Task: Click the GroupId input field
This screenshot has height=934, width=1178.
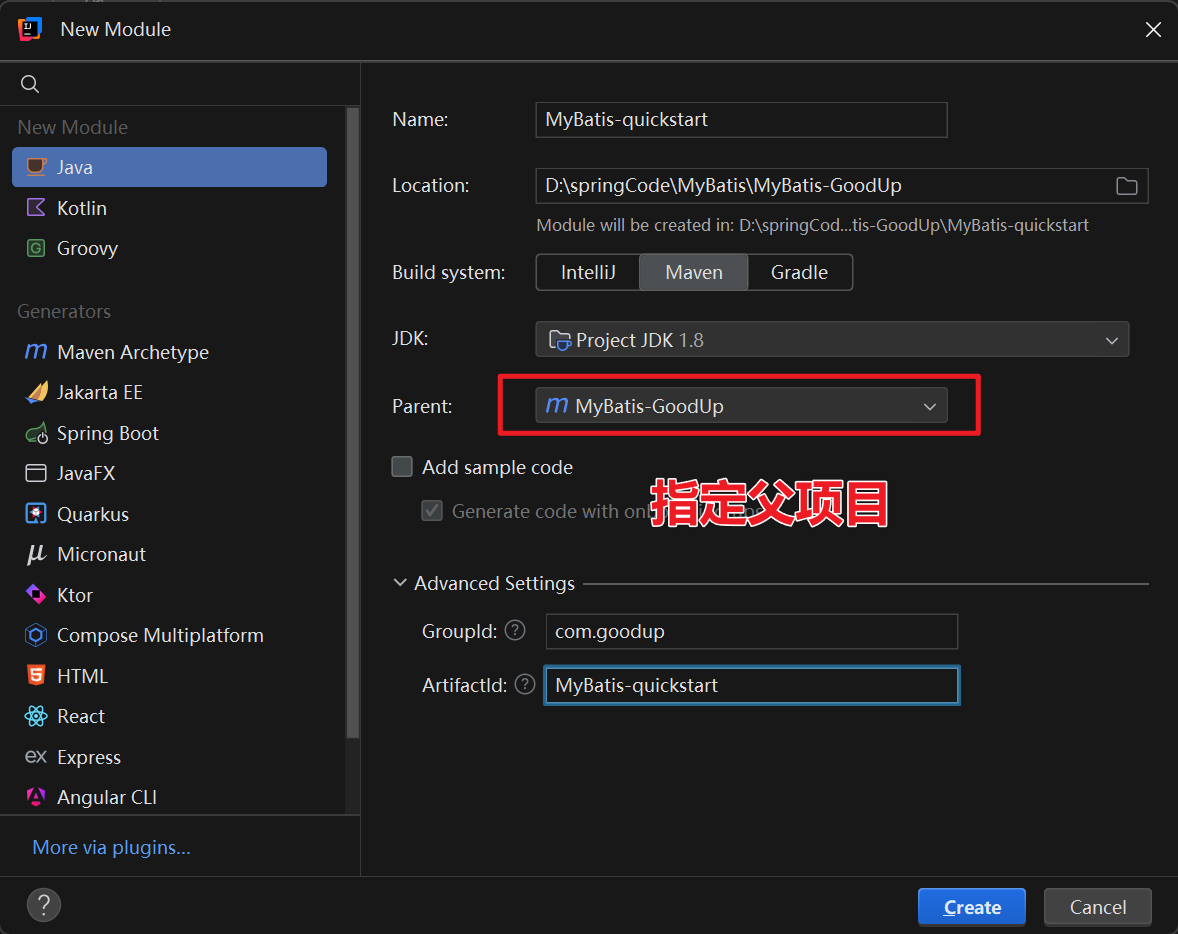Action: pos(751,631)
